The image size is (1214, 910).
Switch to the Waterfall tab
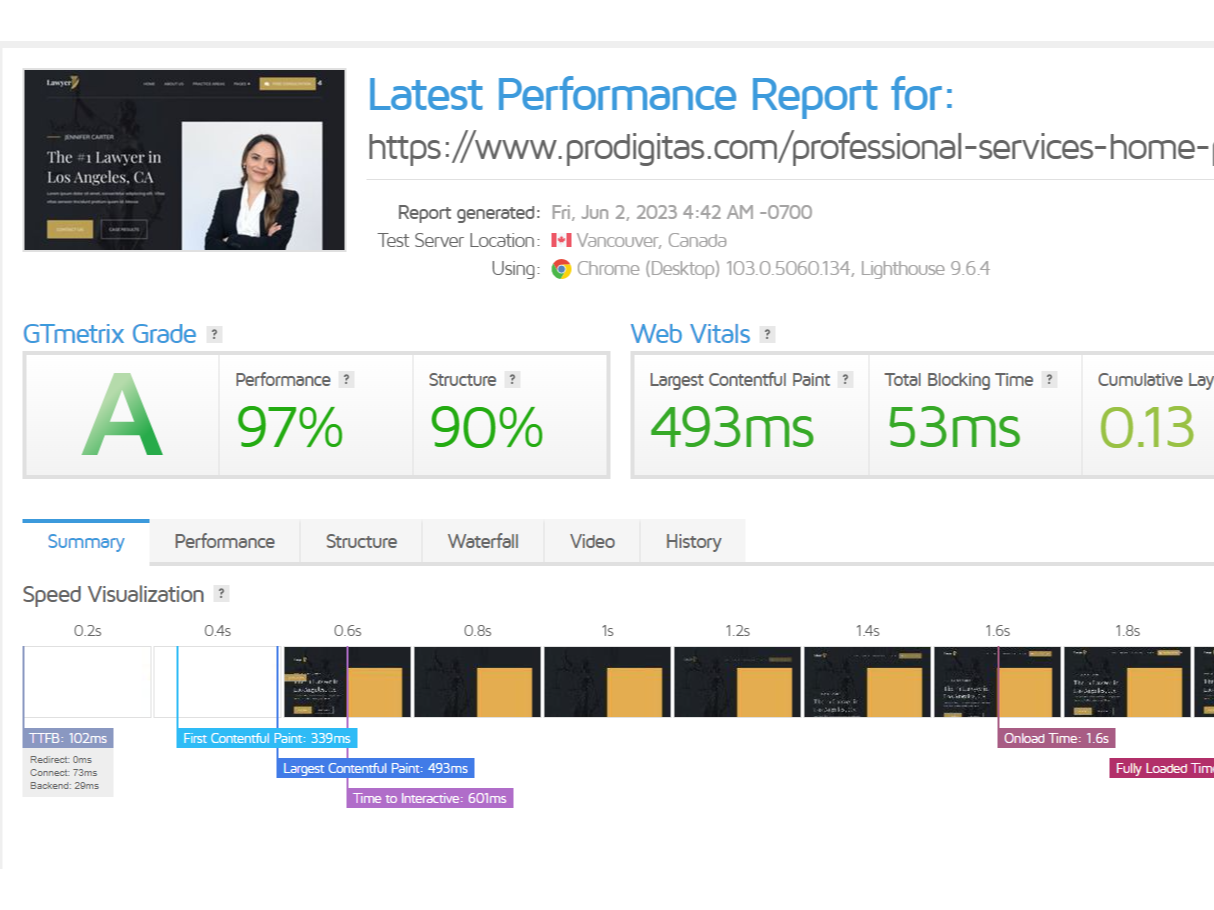tap(483, 541)
